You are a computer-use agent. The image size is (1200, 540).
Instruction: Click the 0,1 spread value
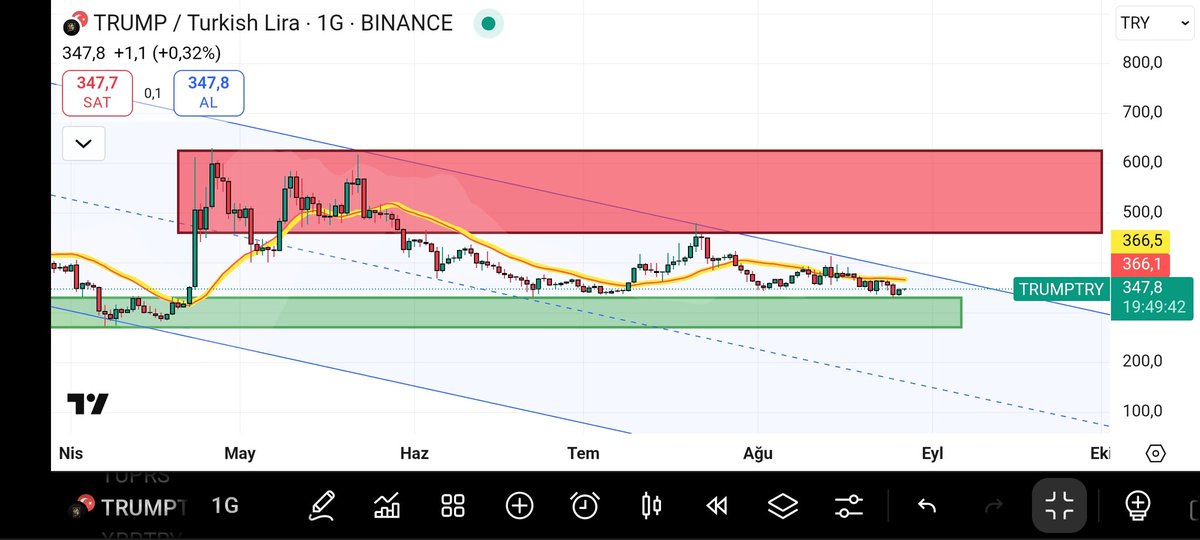click(x=153, y=93)
